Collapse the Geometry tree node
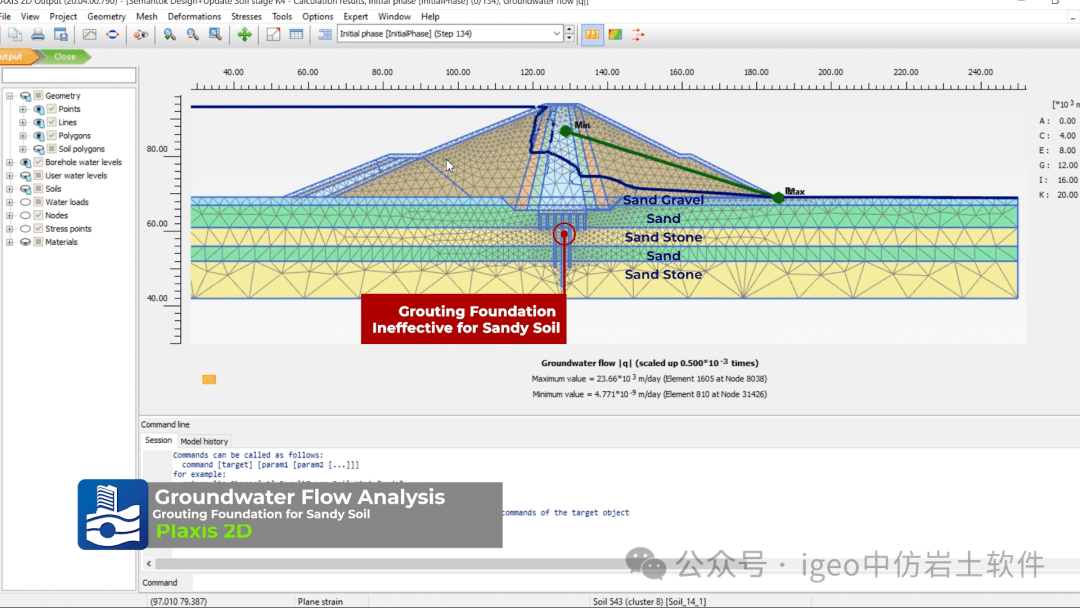 [x=10, y=96]
